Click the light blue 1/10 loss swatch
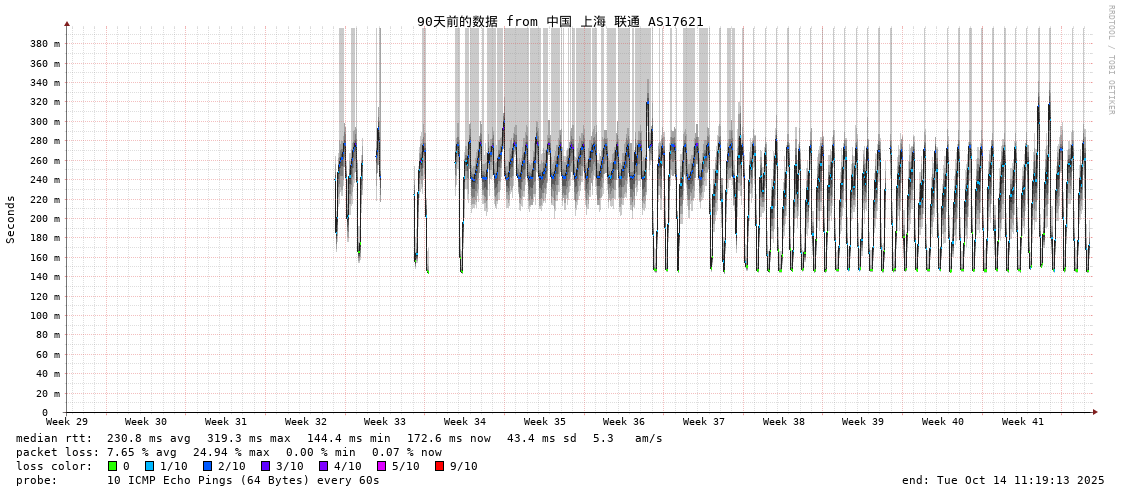 tap(149, 466)
